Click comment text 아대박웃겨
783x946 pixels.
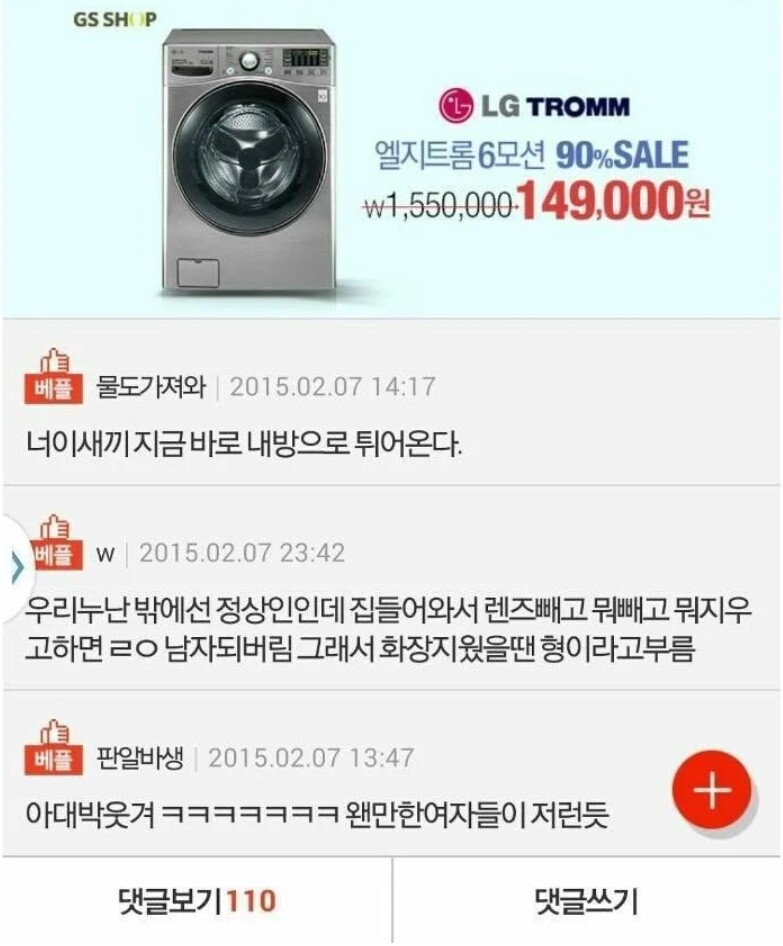point(317,814)
